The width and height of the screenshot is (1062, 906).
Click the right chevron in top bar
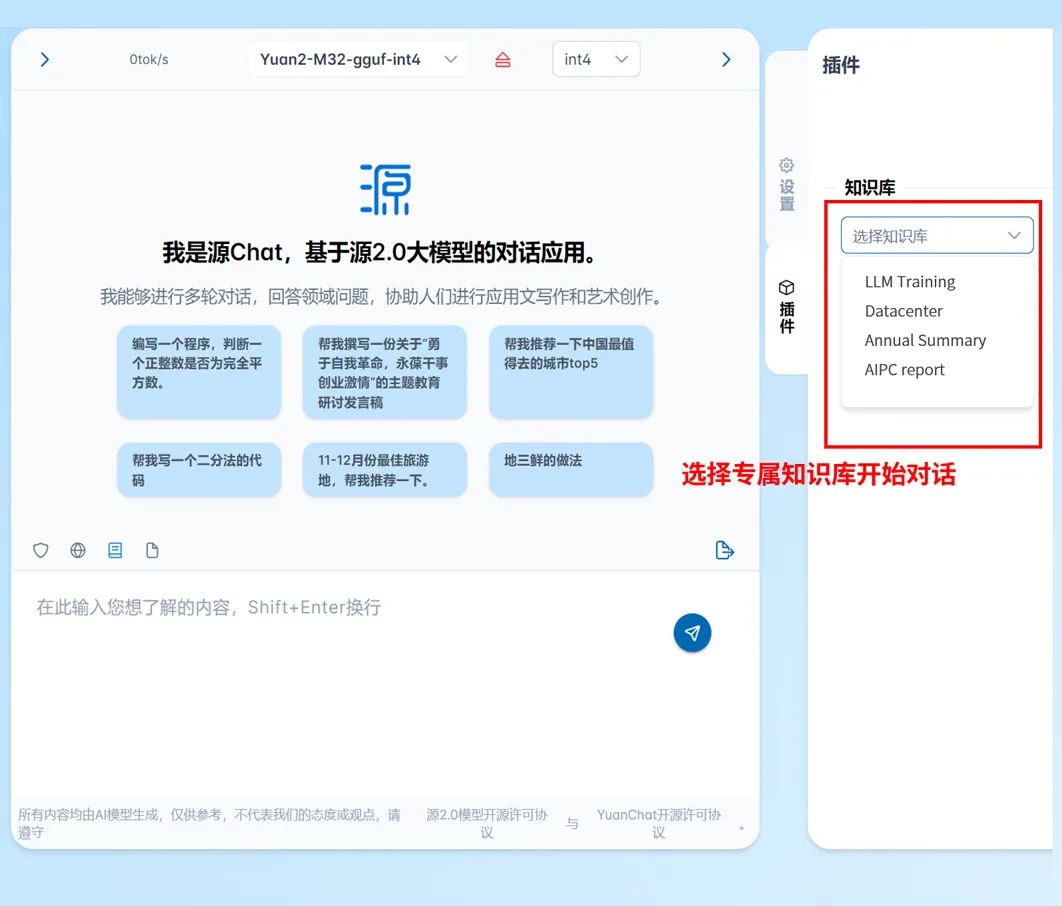pyautogui.click(x=726, y=60)
